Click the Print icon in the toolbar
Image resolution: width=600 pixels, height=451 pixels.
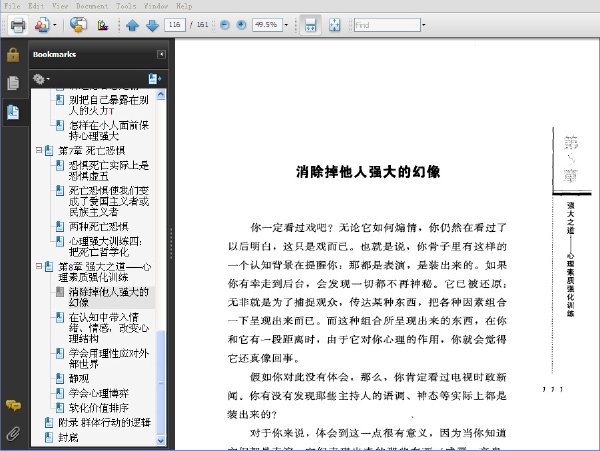point(18,25)
